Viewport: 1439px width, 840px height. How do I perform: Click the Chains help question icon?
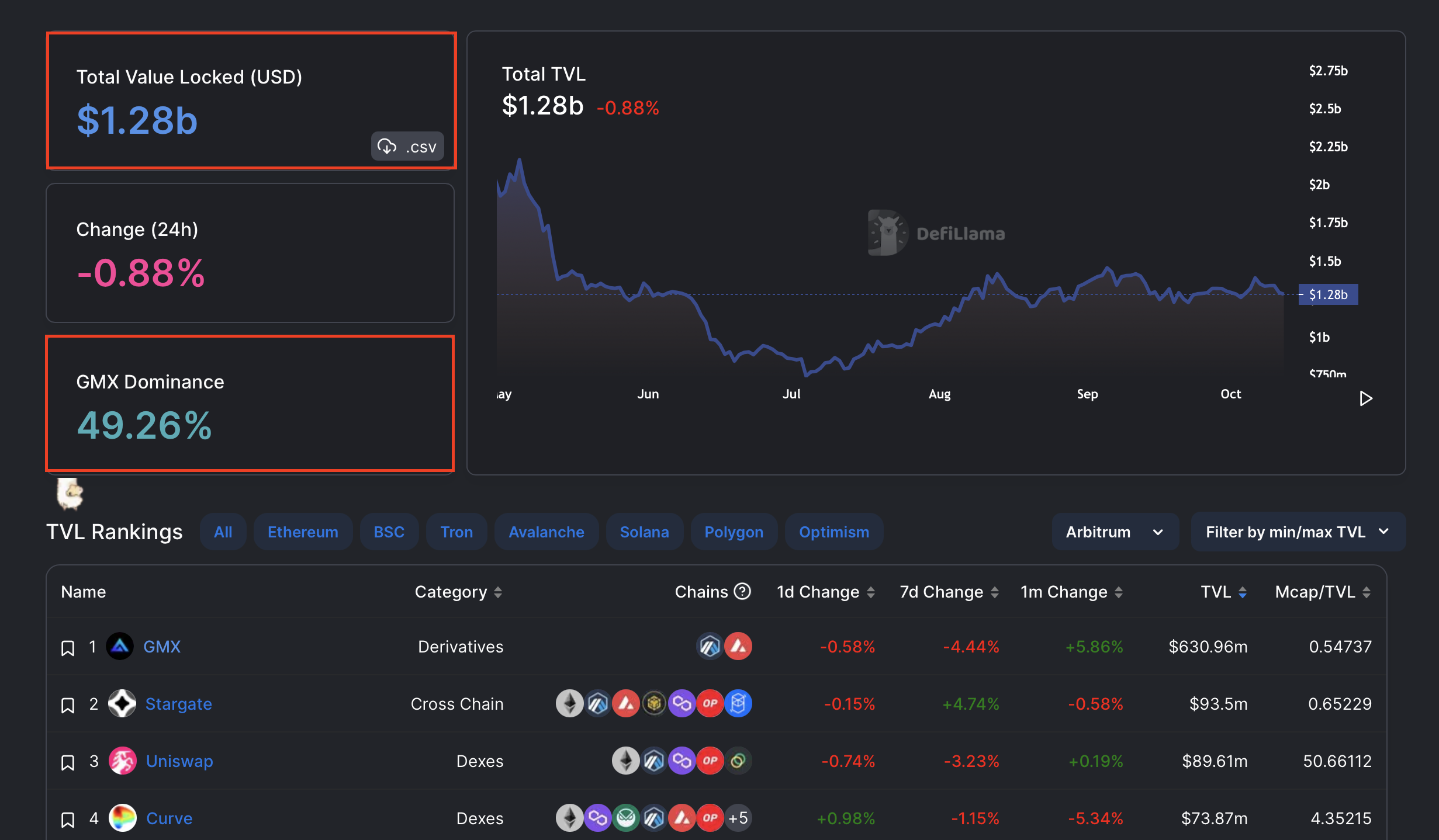tap(742, 592)
